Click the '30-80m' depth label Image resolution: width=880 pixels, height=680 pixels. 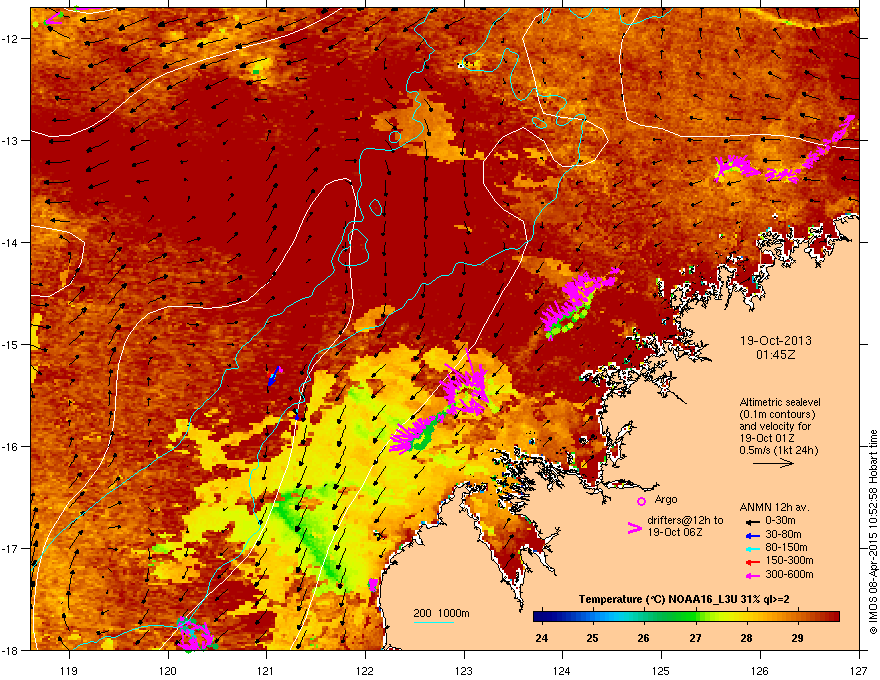click(783, 534)
